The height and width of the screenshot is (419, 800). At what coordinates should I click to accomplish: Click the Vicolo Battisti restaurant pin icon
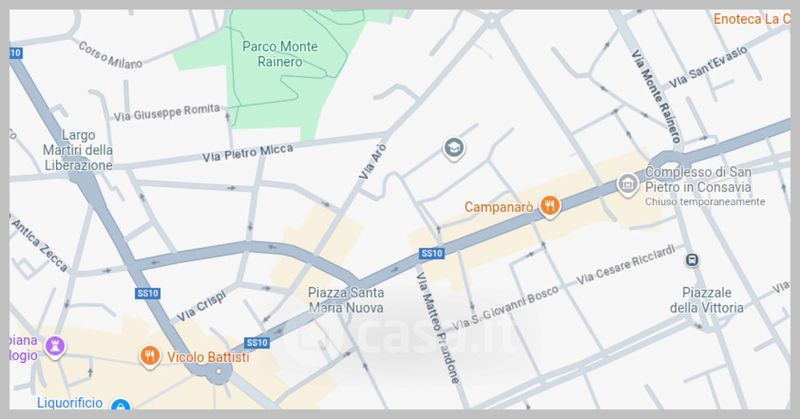pyautogui.click(x=149, y=356)
